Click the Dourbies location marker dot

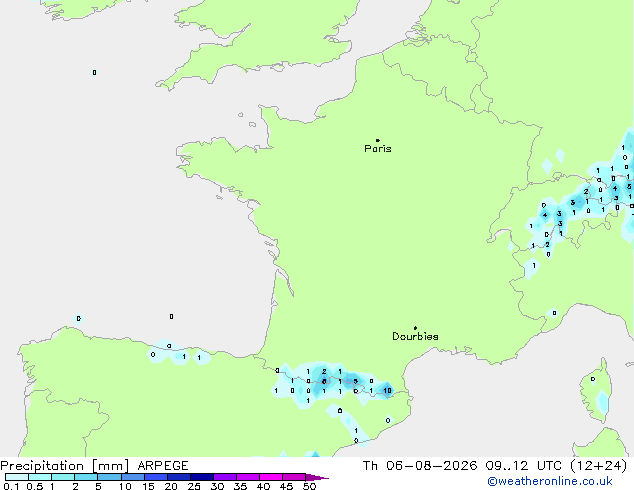(x=415, y=328)
